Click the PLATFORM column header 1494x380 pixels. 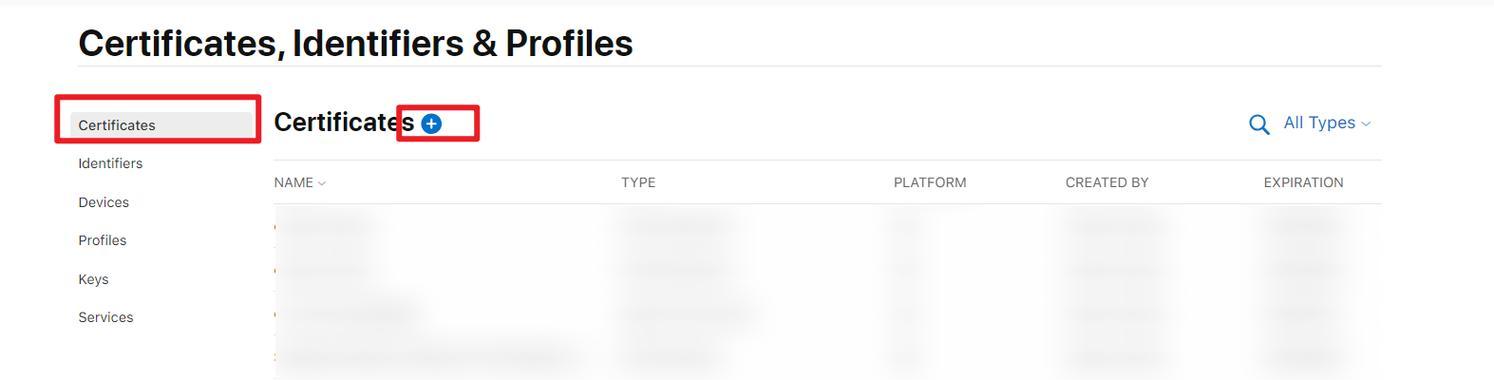tap(930, 182)
